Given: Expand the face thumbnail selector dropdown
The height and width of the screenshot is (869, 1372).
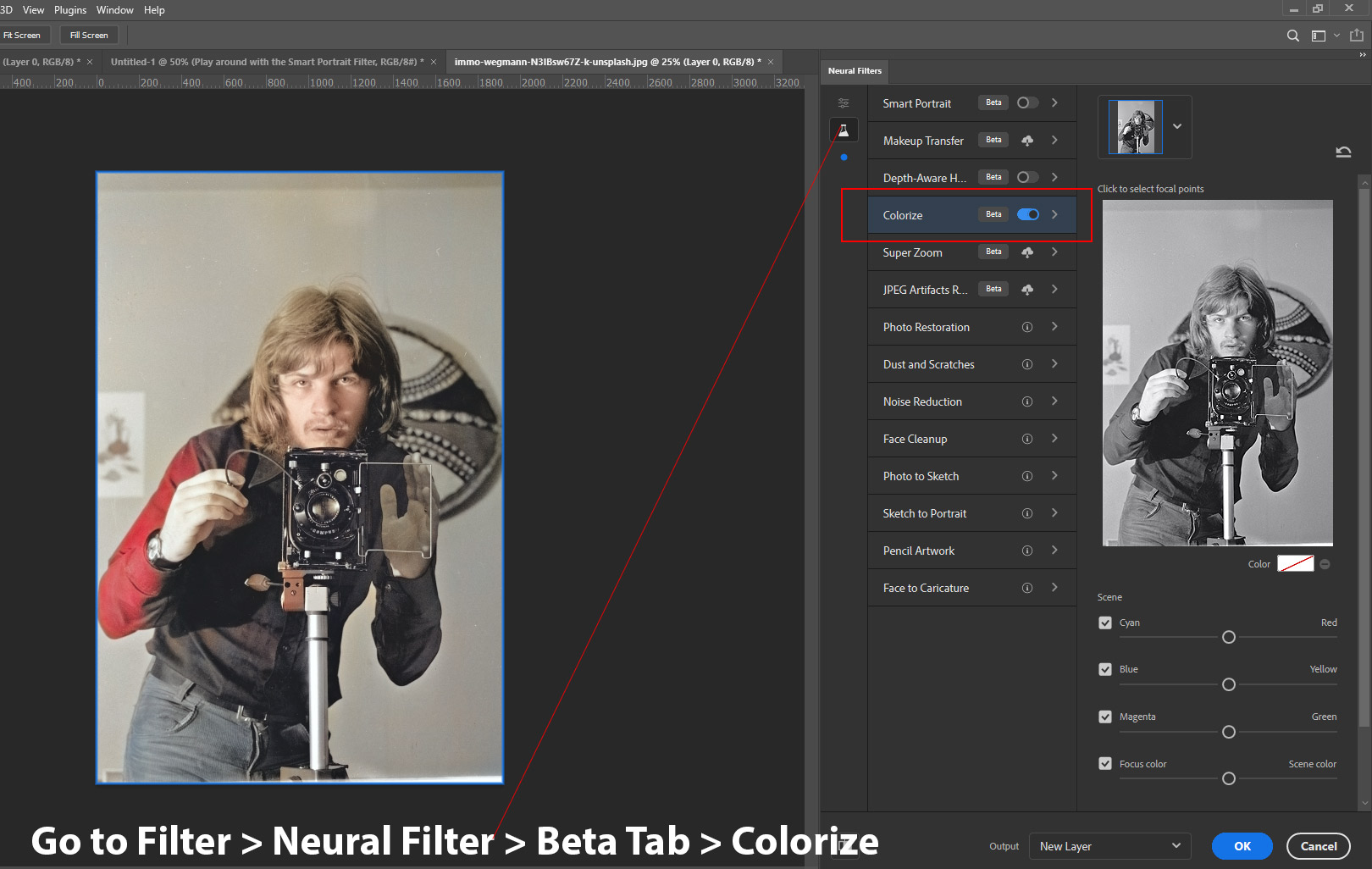Looking at the screenshot, I should (1176, 126).
